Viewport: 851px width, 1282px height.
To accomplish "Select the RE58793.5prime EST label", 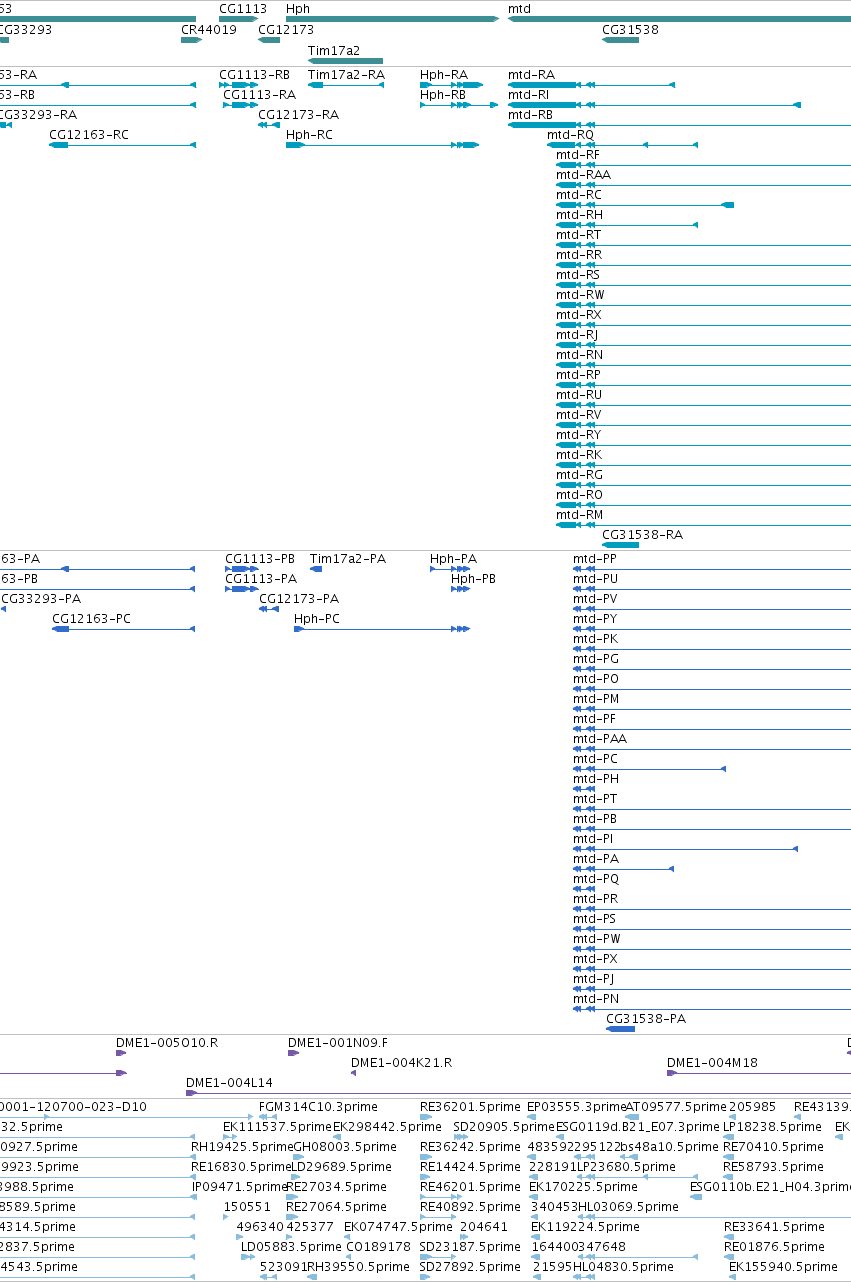I will coord(773,1167).
